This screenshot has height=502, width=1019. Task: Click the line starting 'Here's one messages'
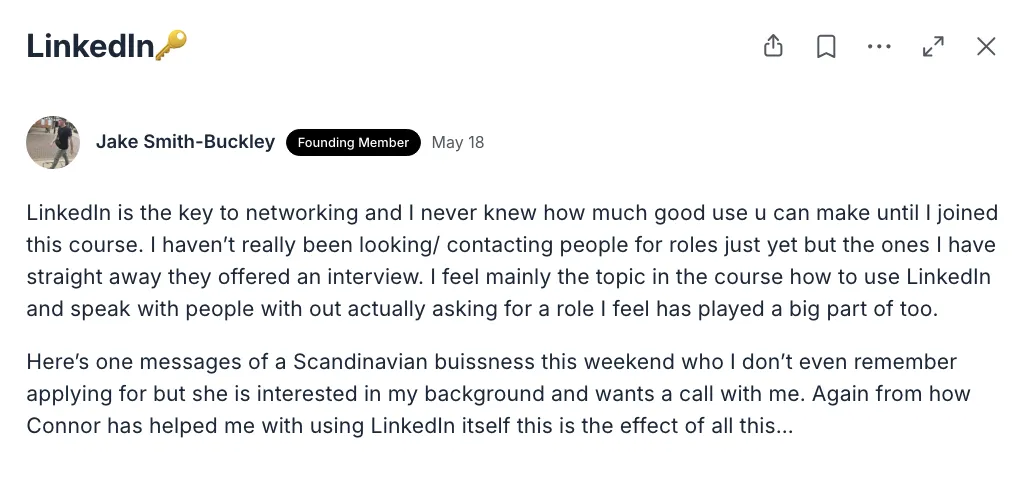point(491,362)
